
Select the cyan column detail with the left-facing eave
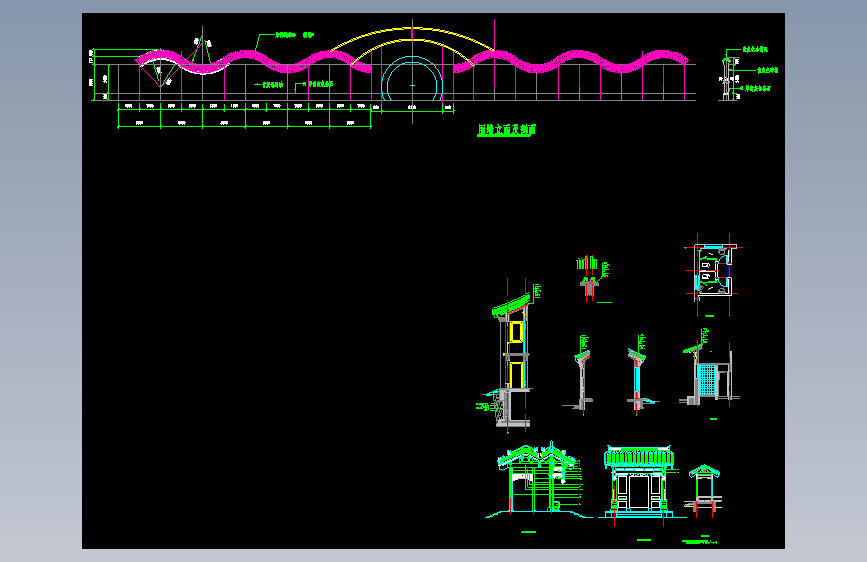pyautogui.click(x=581, y=374)
